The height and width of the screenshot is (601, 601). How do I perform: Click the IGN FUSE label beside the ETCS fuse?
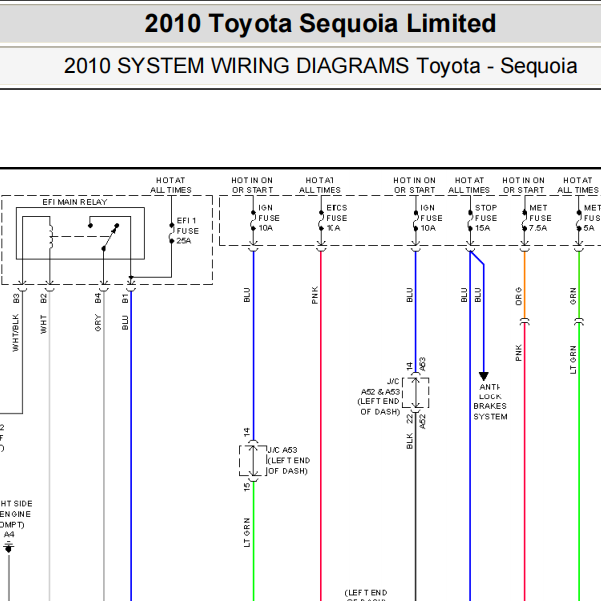tap(269, 218)
